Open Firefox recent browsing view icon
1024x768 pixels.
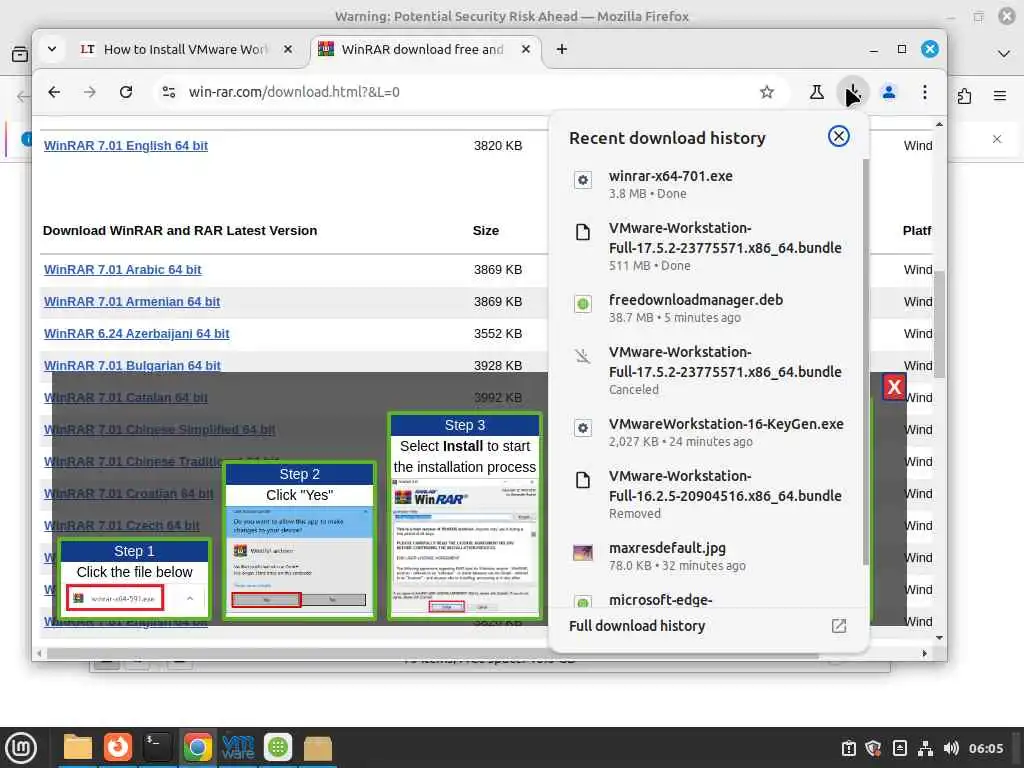(20, 54)
